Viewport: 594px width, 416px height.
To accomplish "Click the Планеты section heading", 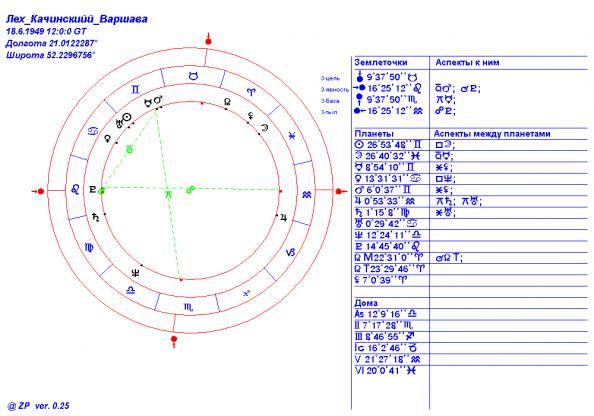I will [374, 134].
